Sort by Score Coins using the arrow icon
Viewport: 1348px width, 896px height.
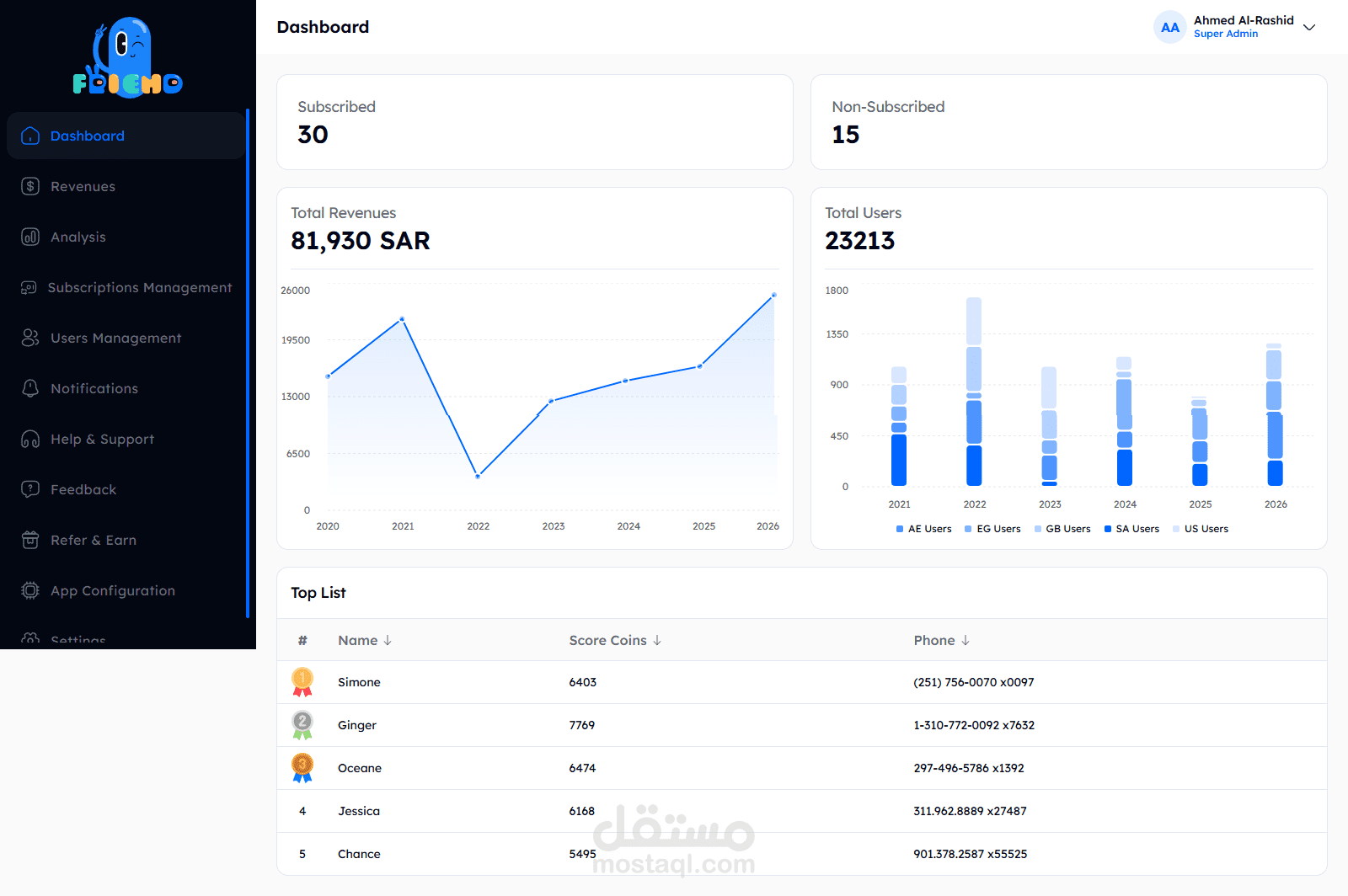click(x=657, y=640)
